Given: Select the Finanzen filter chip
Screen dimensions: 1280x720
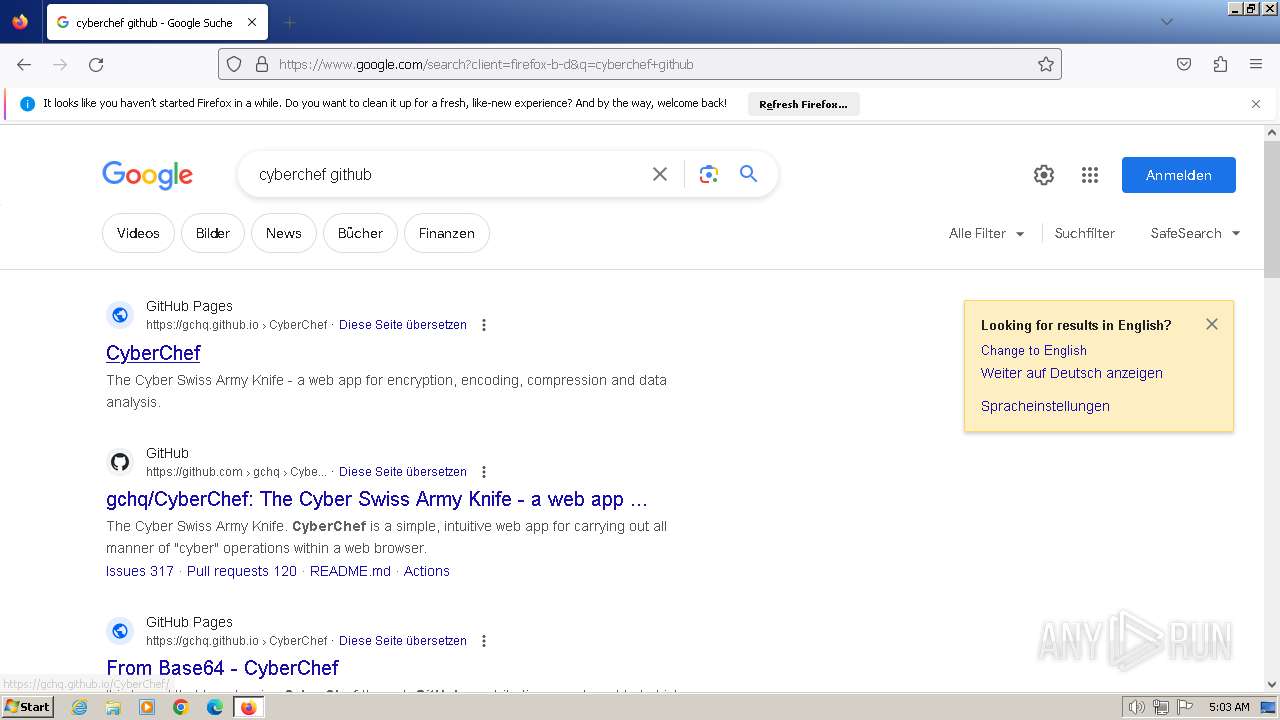Looking at the screenshot, I should tap(447, 233).
